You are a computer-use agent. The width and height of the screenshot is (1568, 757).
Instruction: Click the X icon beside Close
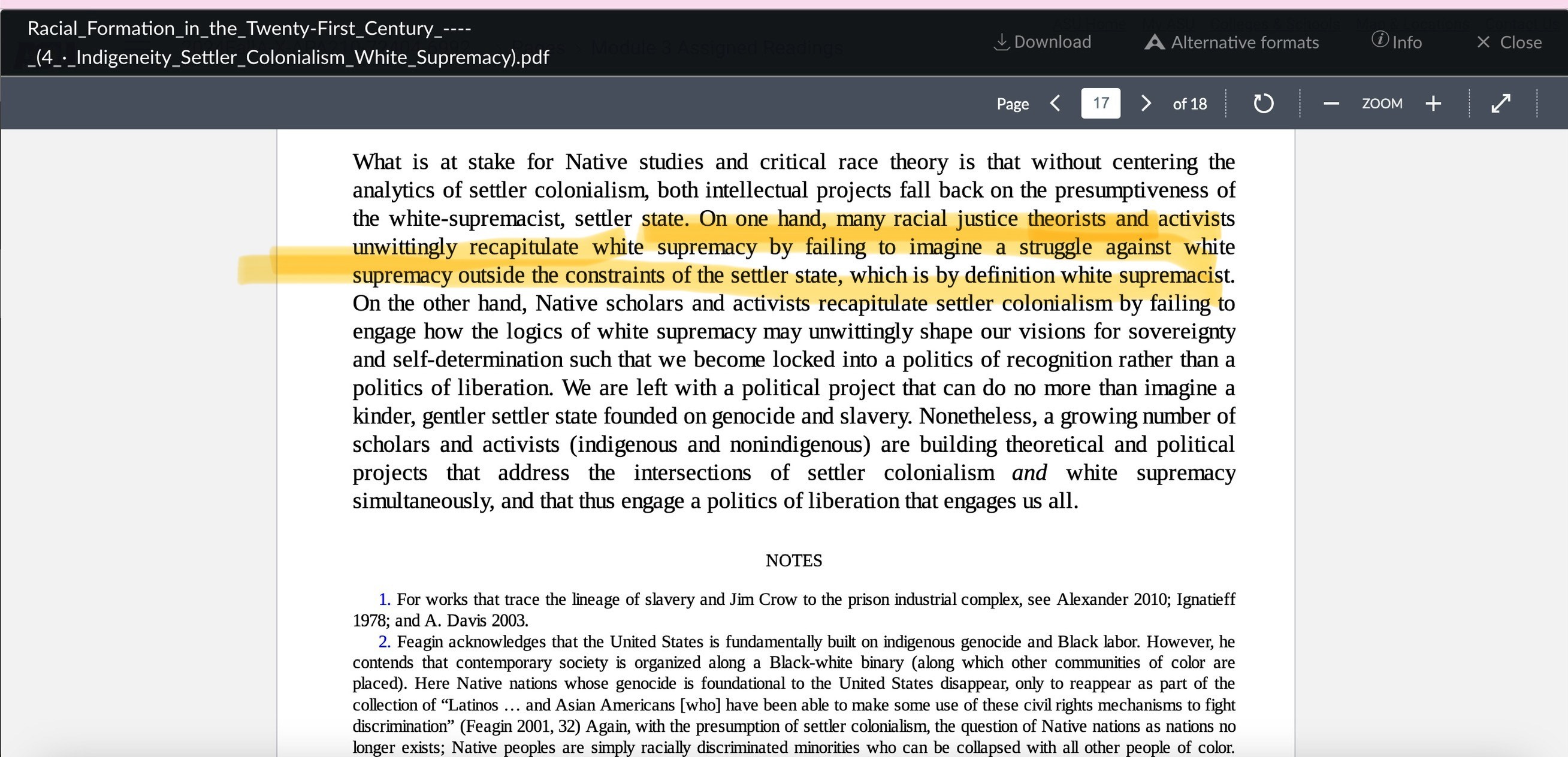pyautogui.click(x=1484, y=42)
